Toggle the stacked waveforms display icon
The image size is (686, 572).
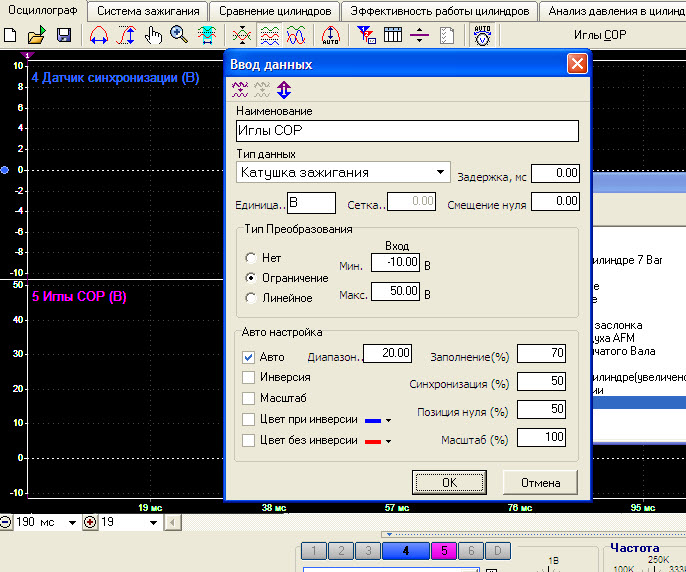(270, 35)
